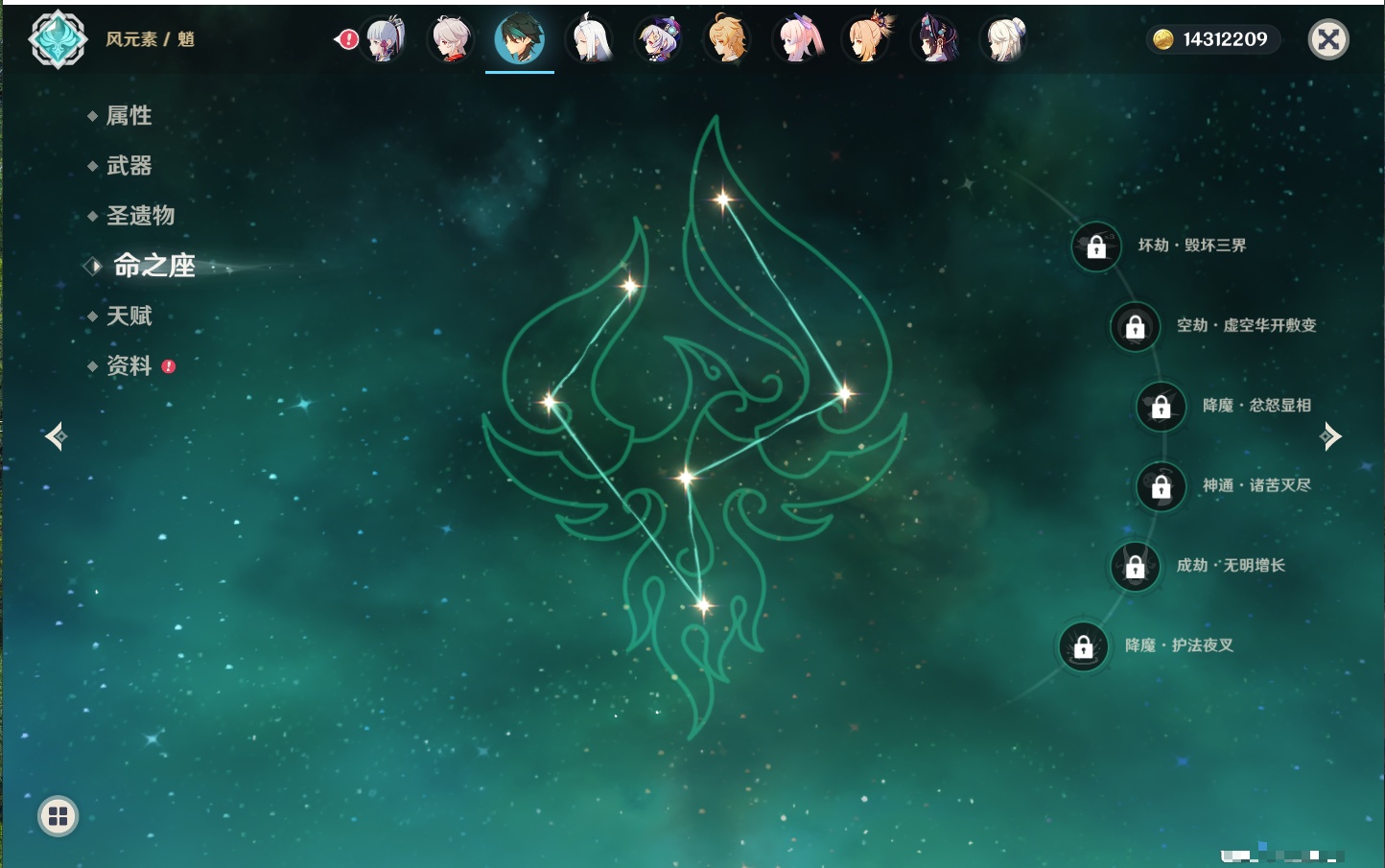
Task: Open the 资料 profile menu
Action: [x=129, y=365]
